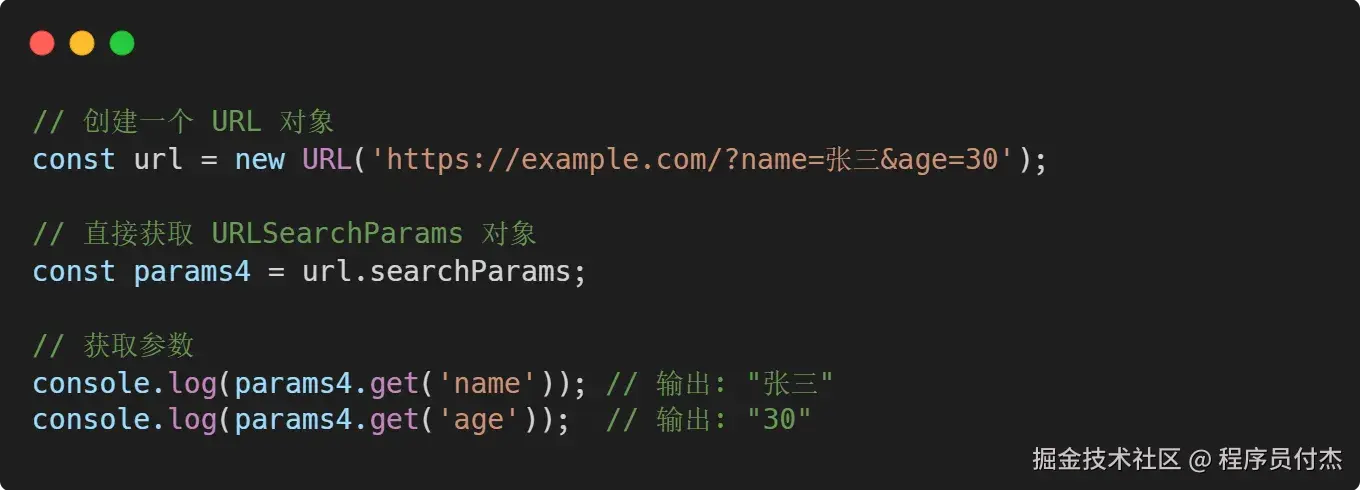Click the yellow minimize dot
Viewport: 1360px width, 490px height.
click(82, 43)
